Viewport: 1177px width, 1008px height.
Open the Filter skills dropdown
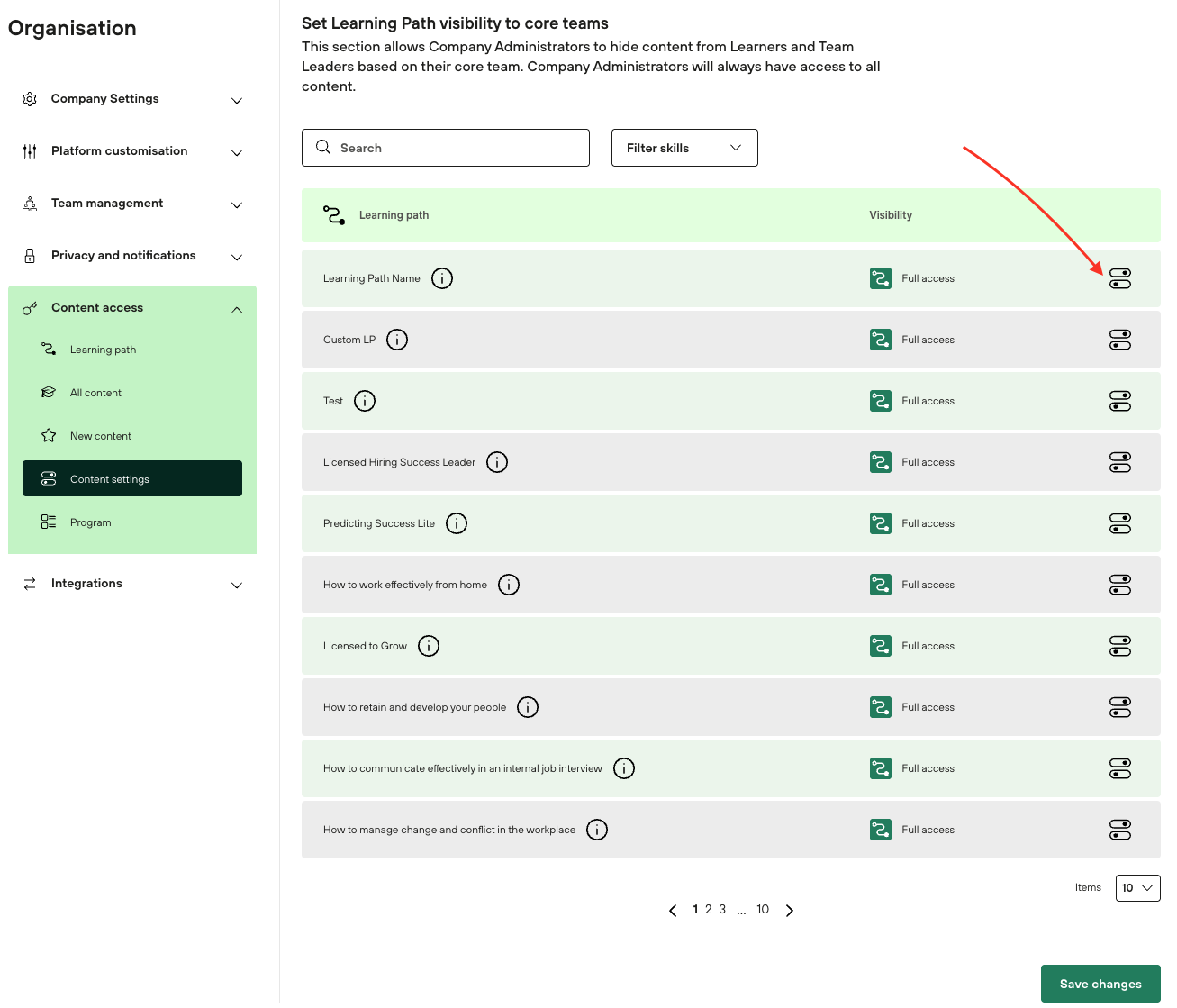pos(684,148)
